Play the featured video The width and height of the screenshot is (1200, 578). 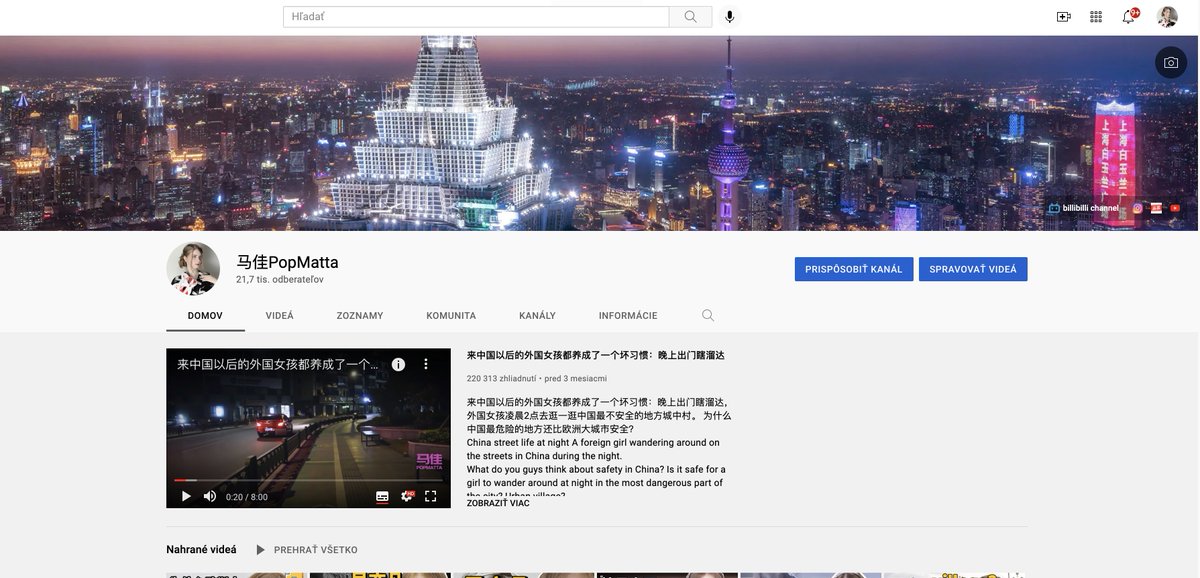coord(186,496)
